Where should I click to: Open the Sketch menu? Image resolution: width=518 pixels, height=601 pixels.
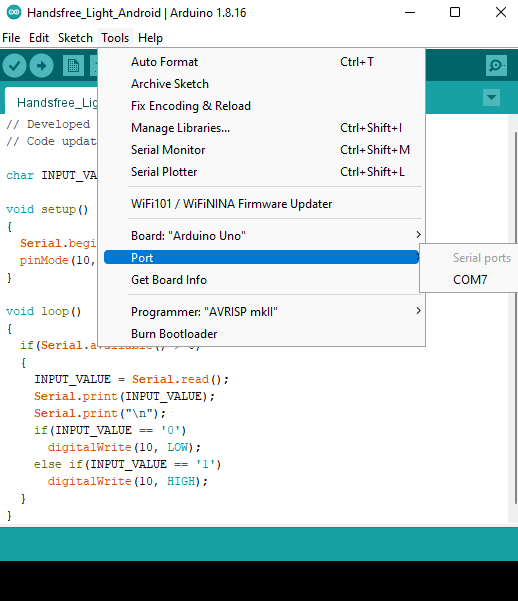click(75, 38)
